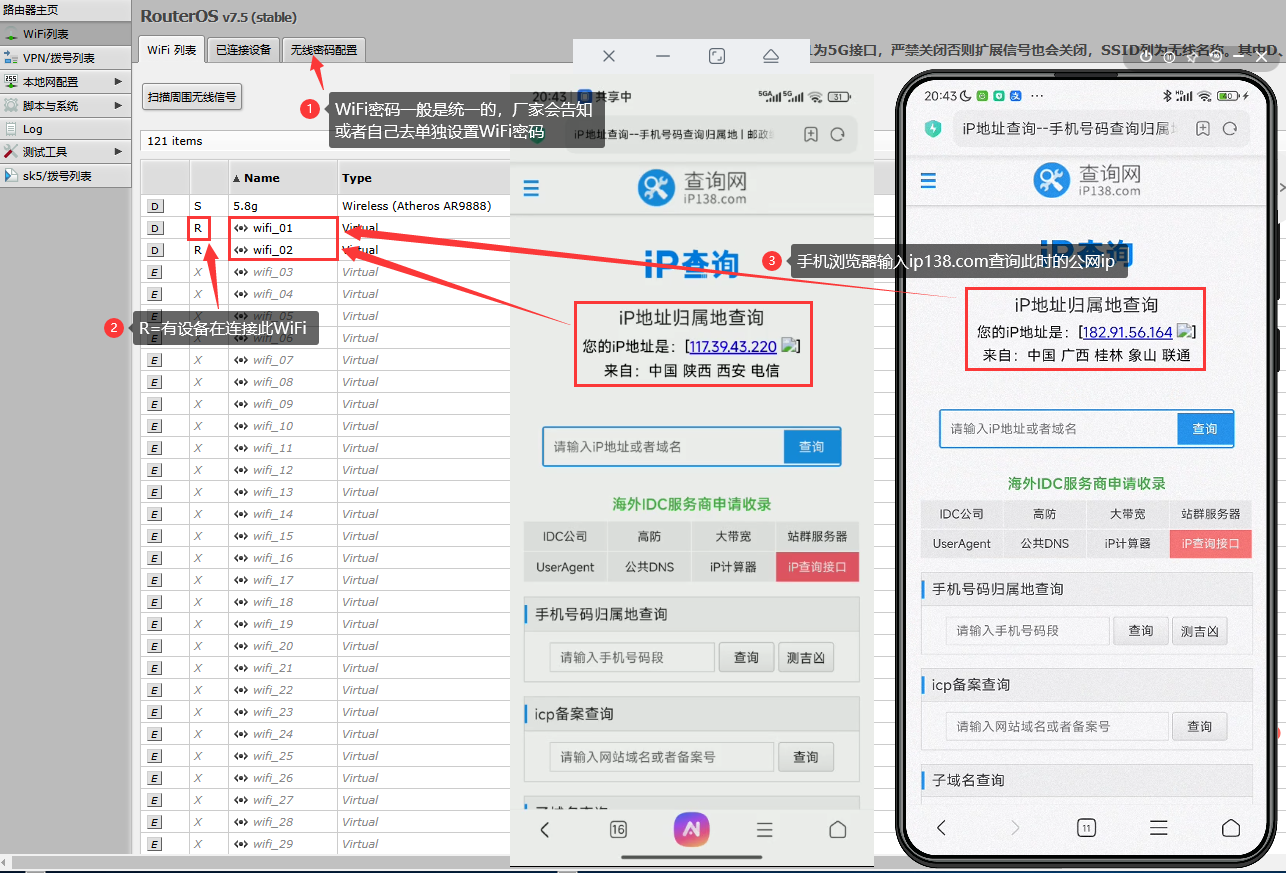Open the 11-tabs switcher icon
Image resolution: width=1286 pixels, height=873 pixels.
(1086, 827)
